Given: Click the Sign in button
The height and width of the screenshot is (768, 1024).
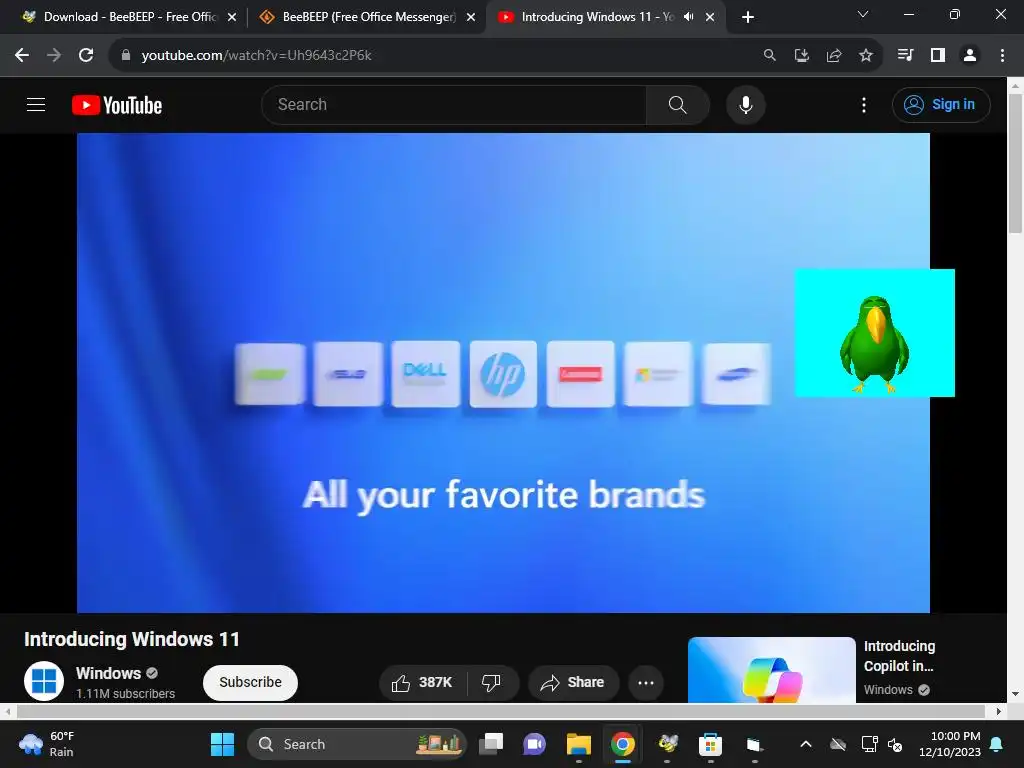Looking at the screenshot, I should click(941, 104).
